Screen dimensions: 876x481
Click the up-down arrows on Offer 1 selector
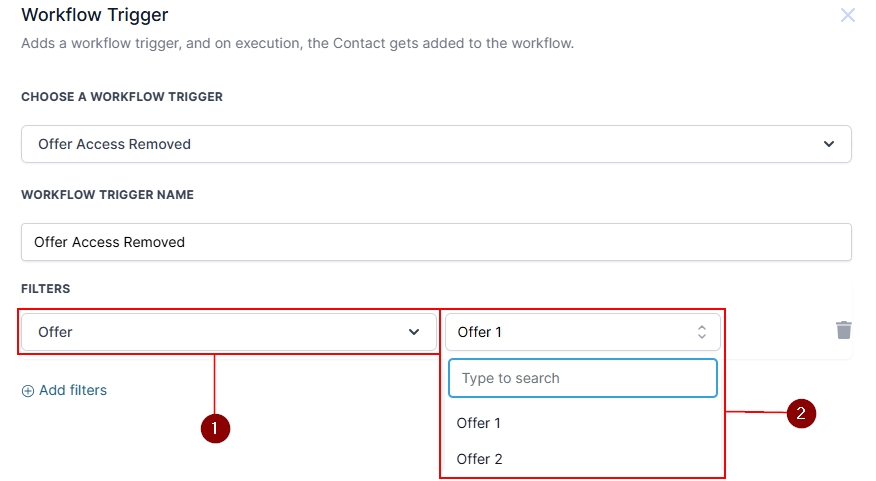[x=702, y=332]
